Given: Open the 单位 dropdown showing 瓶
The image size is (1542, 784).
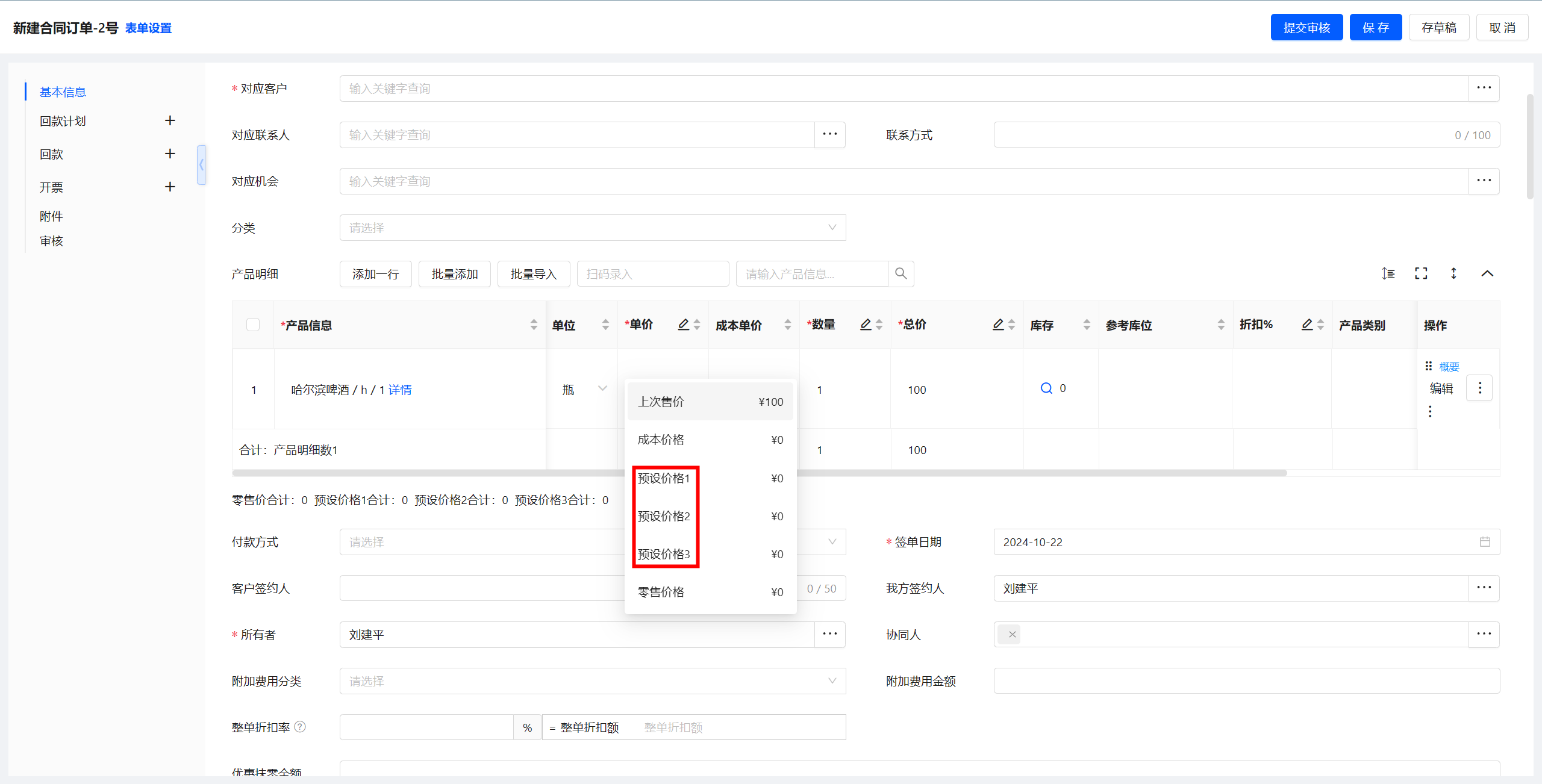Looking at the screenshot, I should point(584,389).
